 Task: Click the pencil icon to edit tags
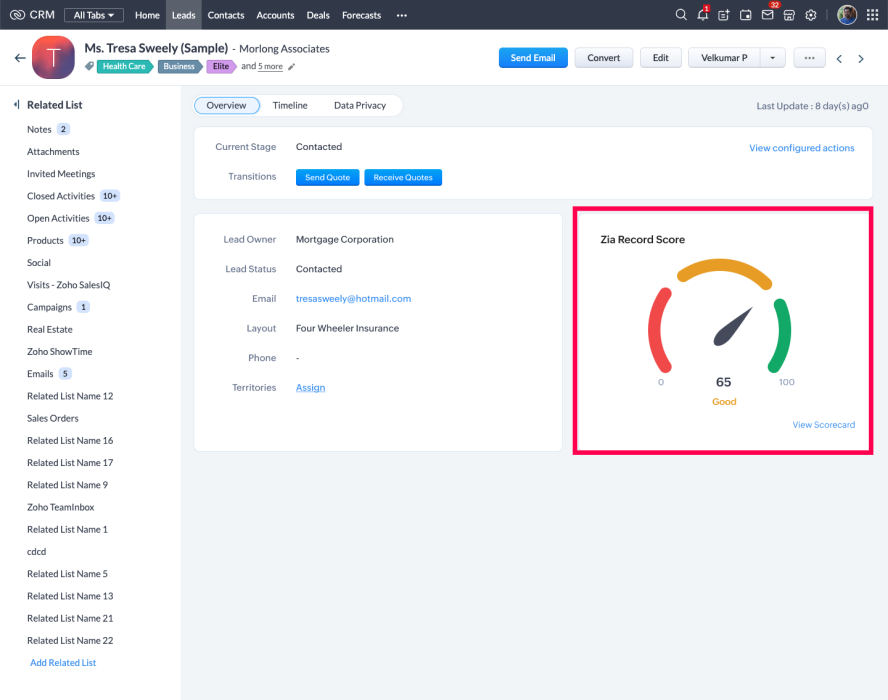tap(292, 67)
